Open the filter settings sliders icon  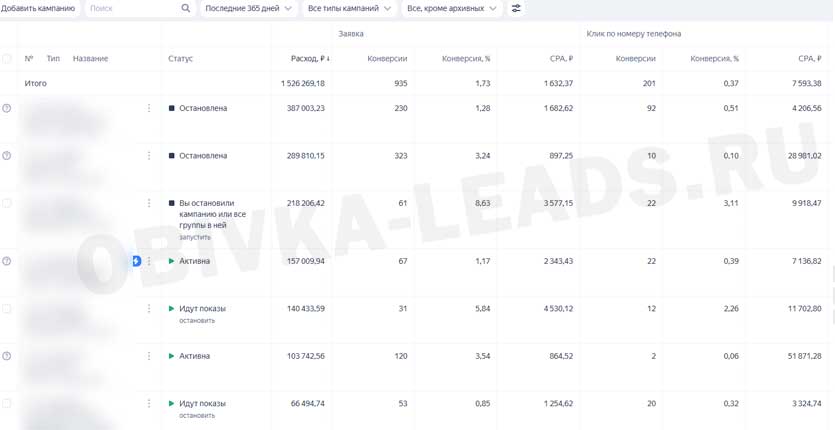tap(516, 9)
